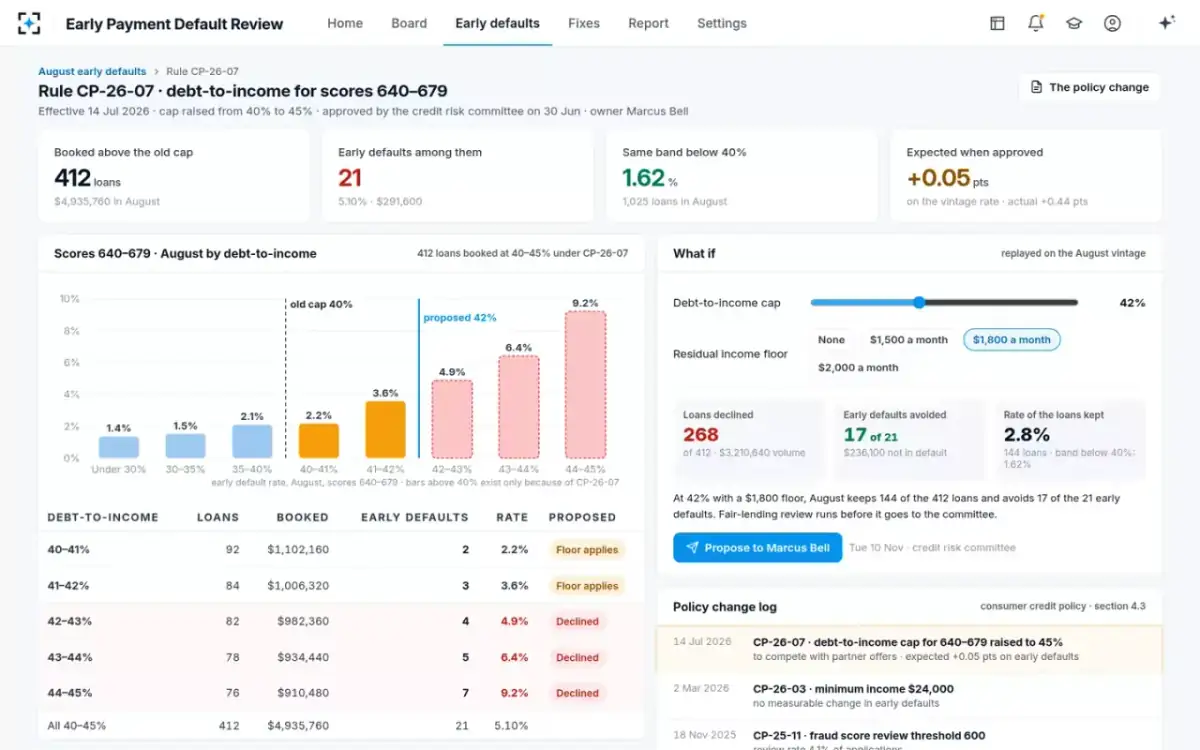Click Floor applies badge in 41–42% row

coord(587,586)
